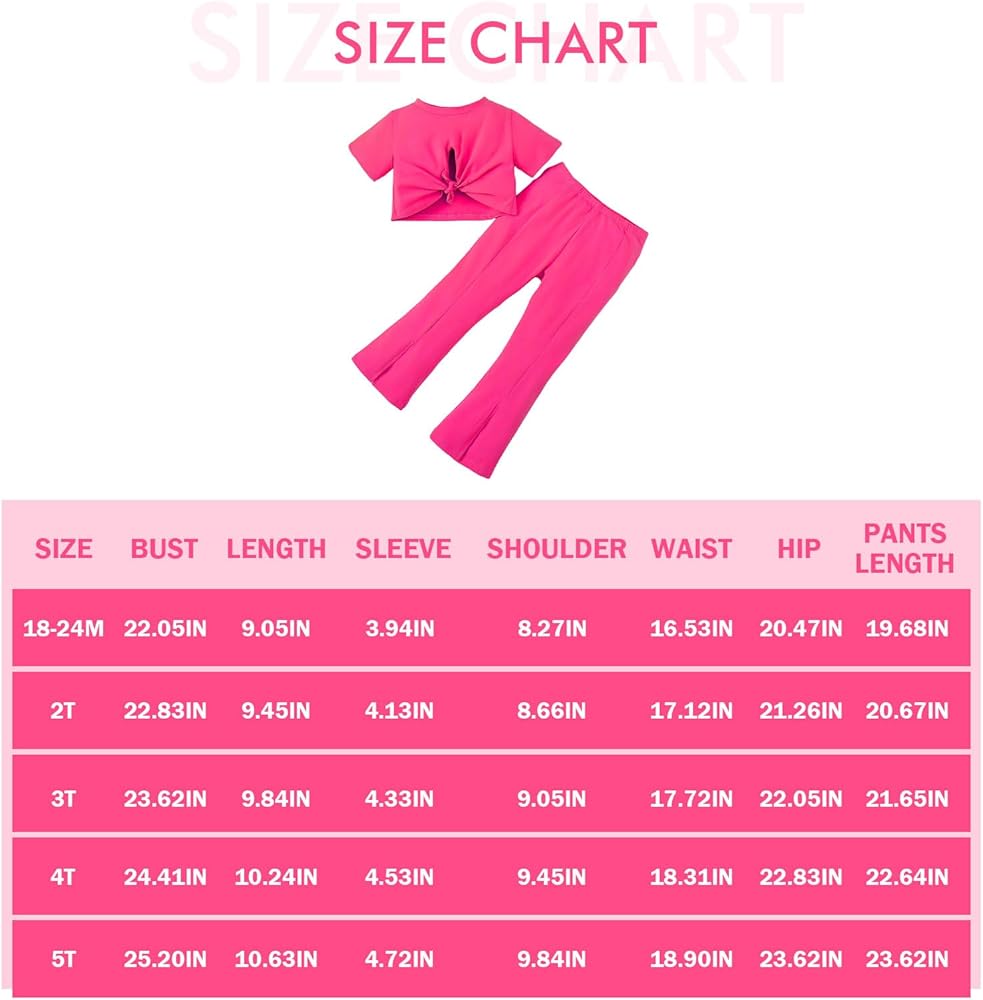Select the BUST column header

164,549
